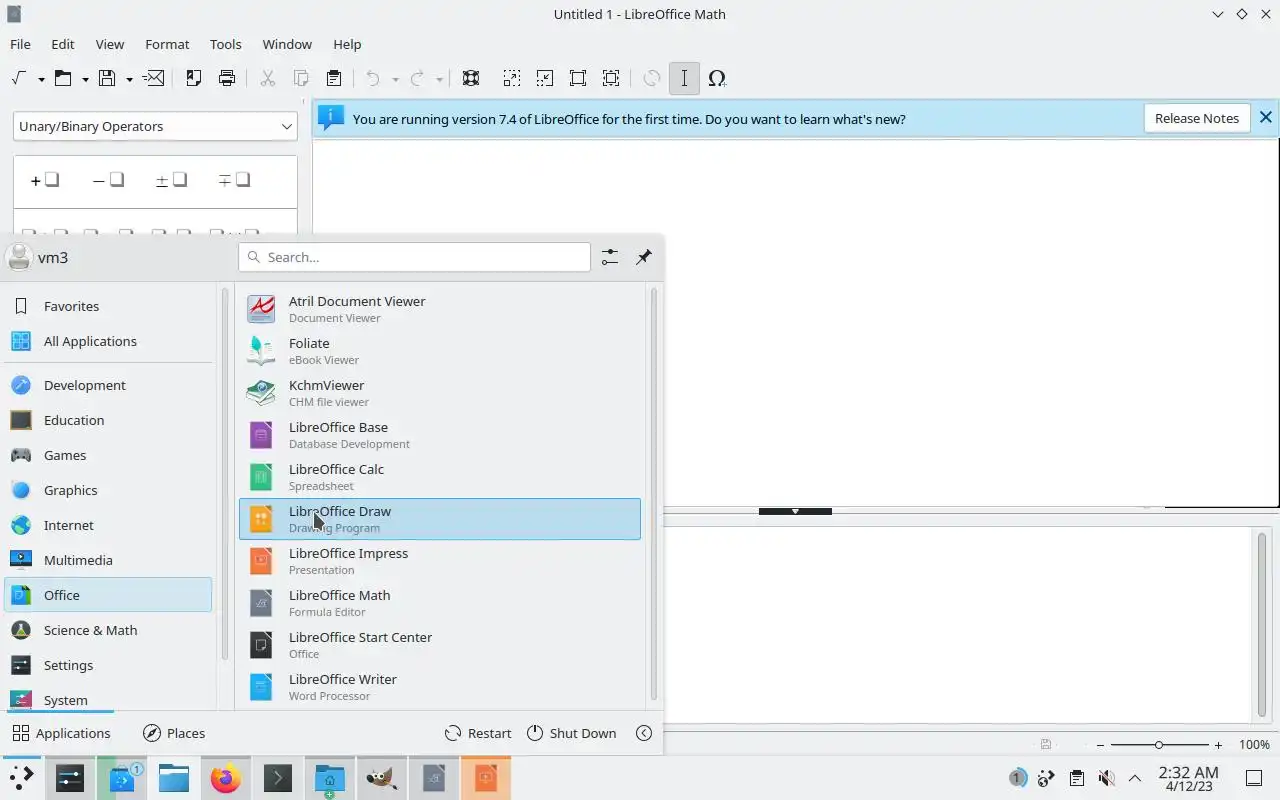Insert the minus sign operator element
The width and height of the screenshot is (1280, 800).
click(108, 180)
